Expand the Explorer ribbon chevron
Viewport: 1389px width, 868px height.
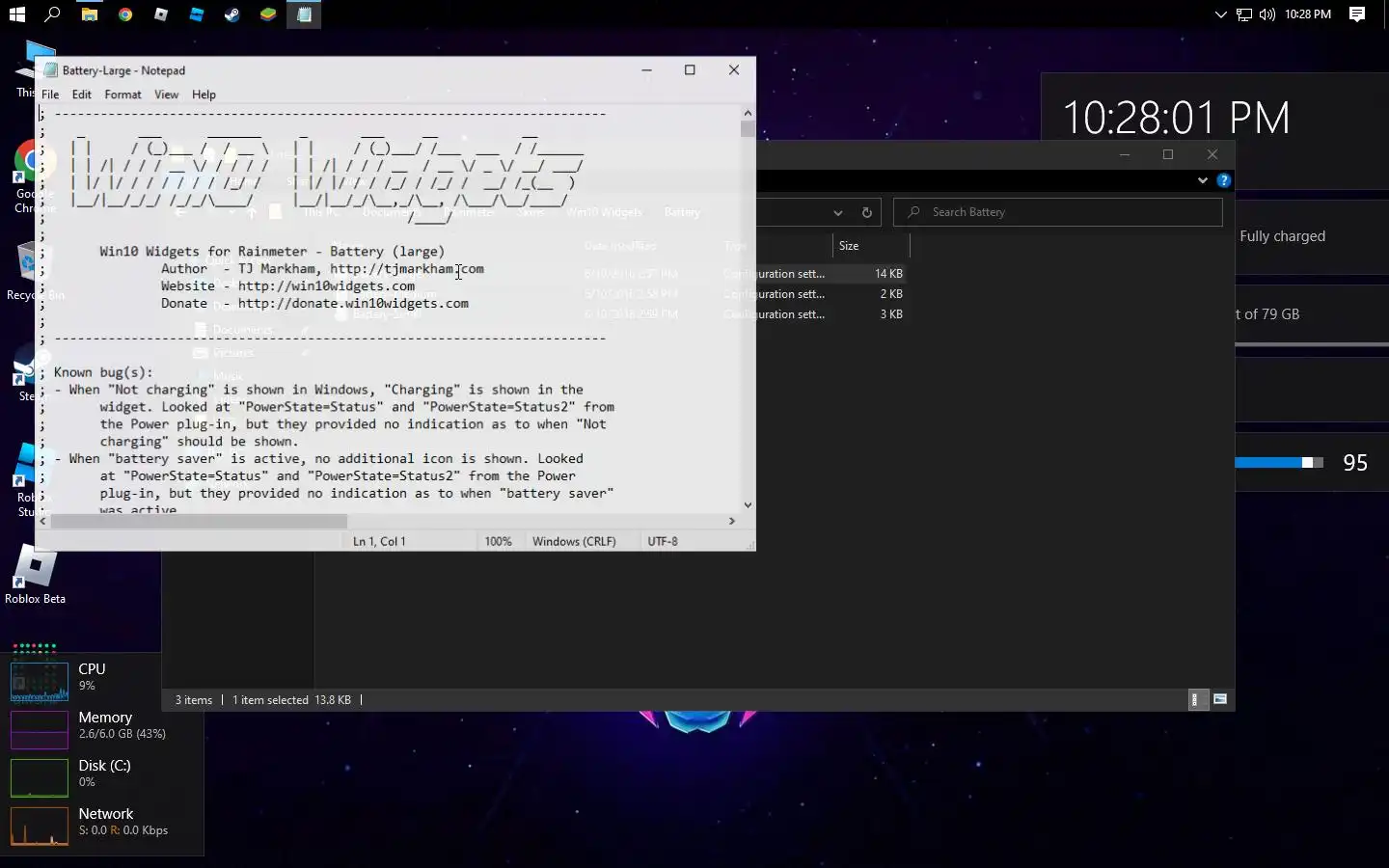coord(1203,180)
